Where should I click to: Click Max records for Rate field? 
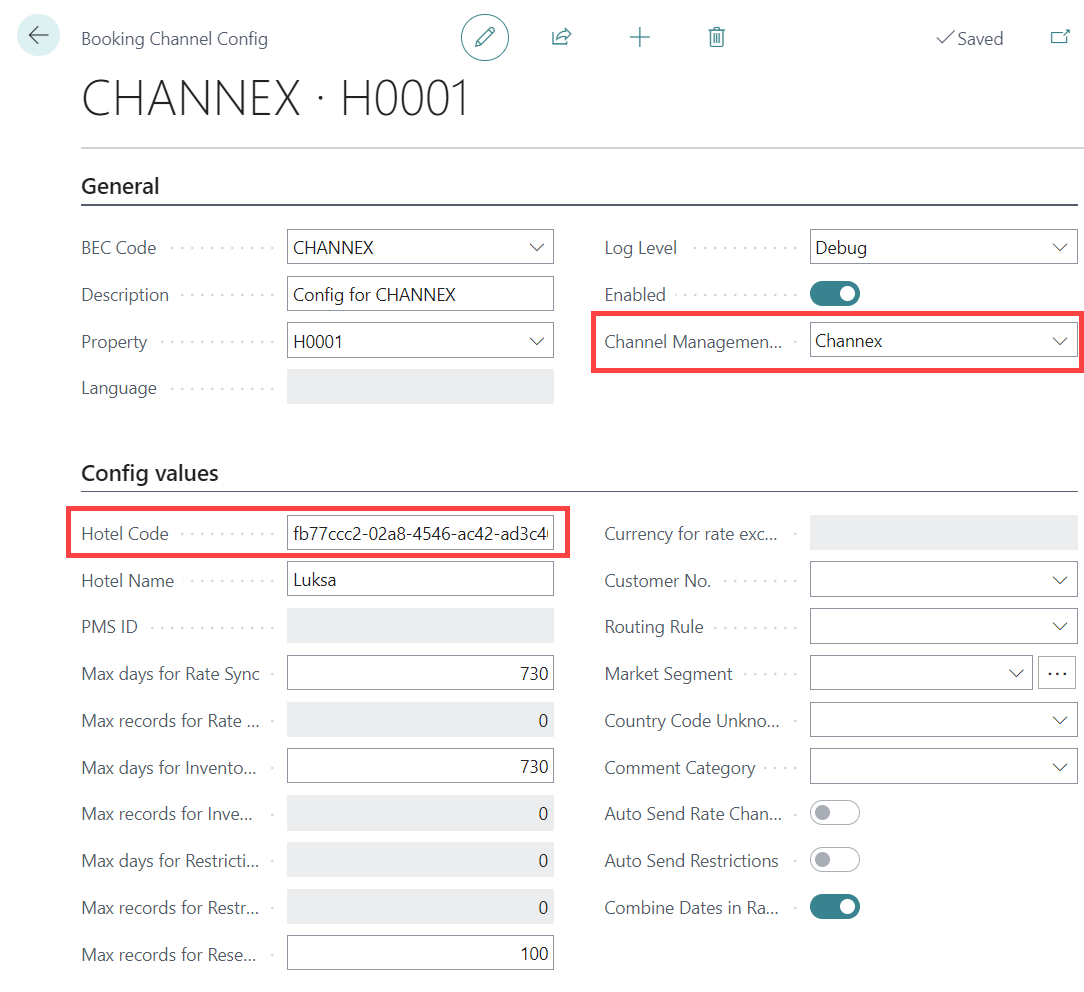[x=420, y=720]
